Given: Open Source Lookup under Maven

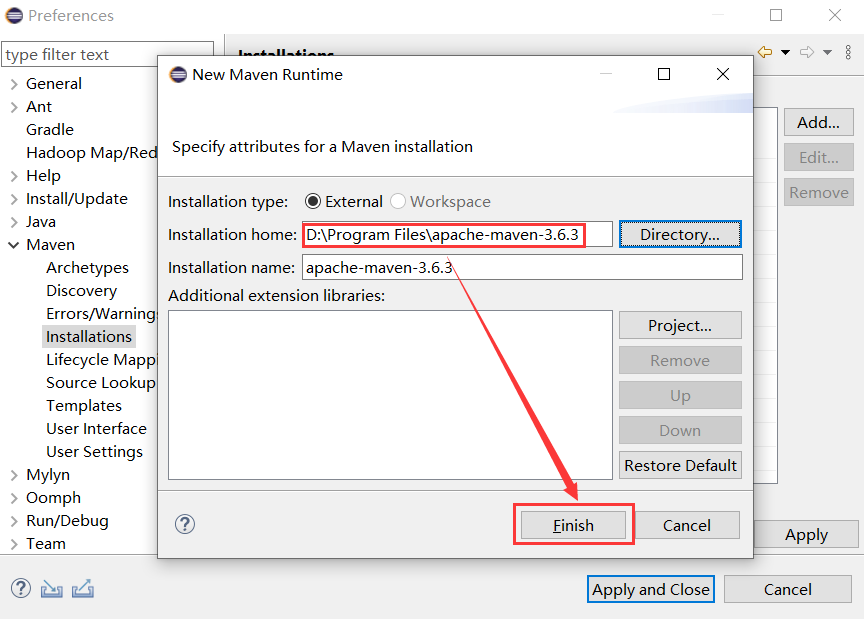Looking at the screenshot, I should pos(101,383).
